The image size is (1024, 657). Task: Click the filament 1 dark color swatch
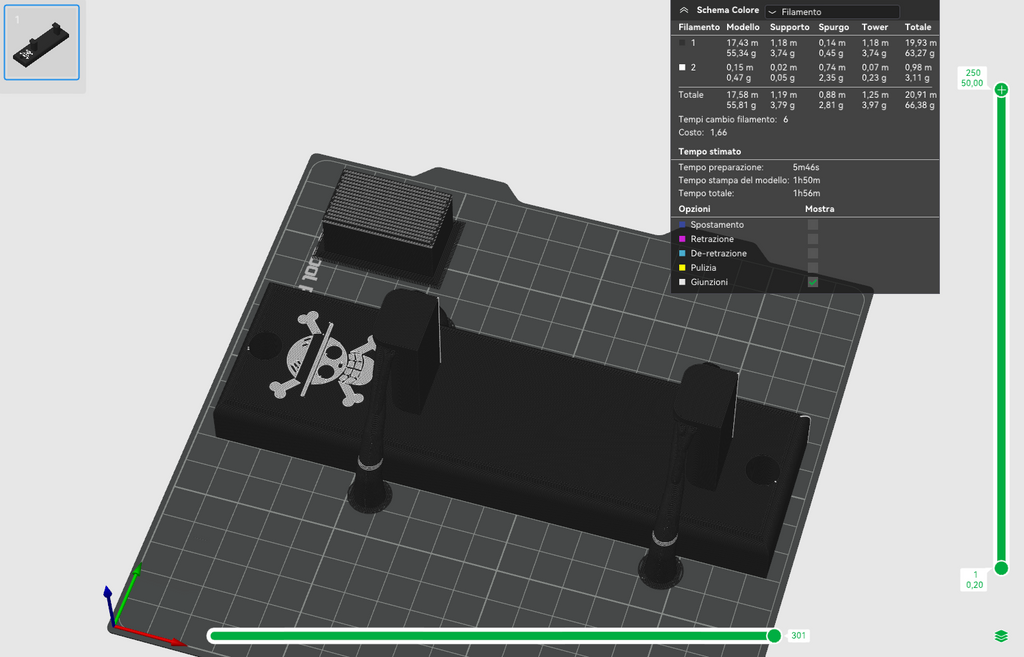click(x=682, y=42)
